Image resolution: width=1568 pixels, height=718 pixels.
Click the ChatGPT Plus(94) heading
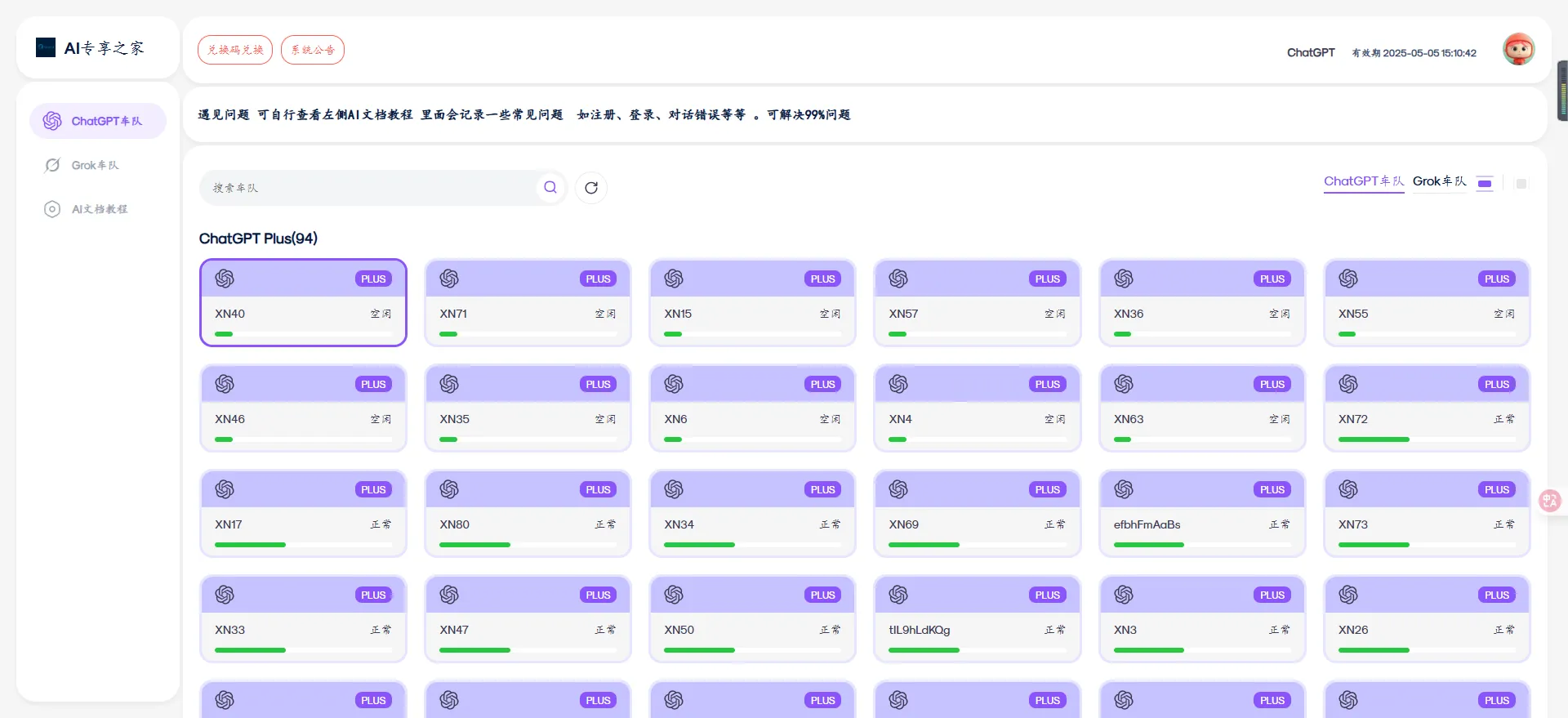258,239
